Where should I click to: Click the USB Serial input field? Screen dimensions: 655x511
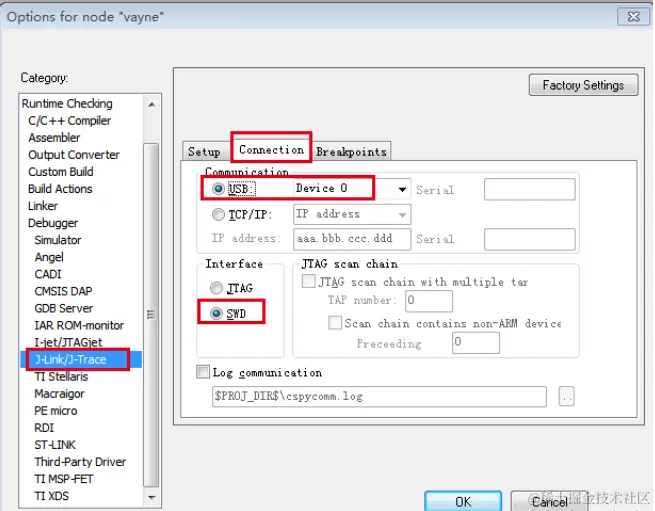tap(530, 189)
